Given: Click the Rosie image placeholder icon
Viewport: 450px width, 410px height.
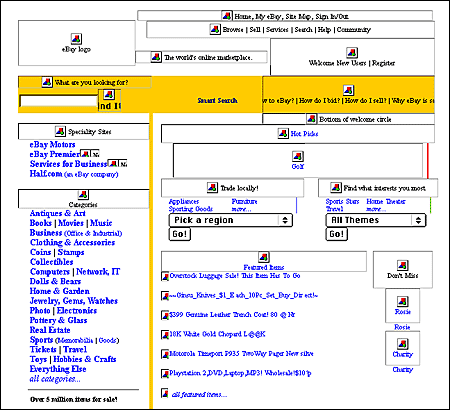Looking at the screenshot, I should (403, 301).
